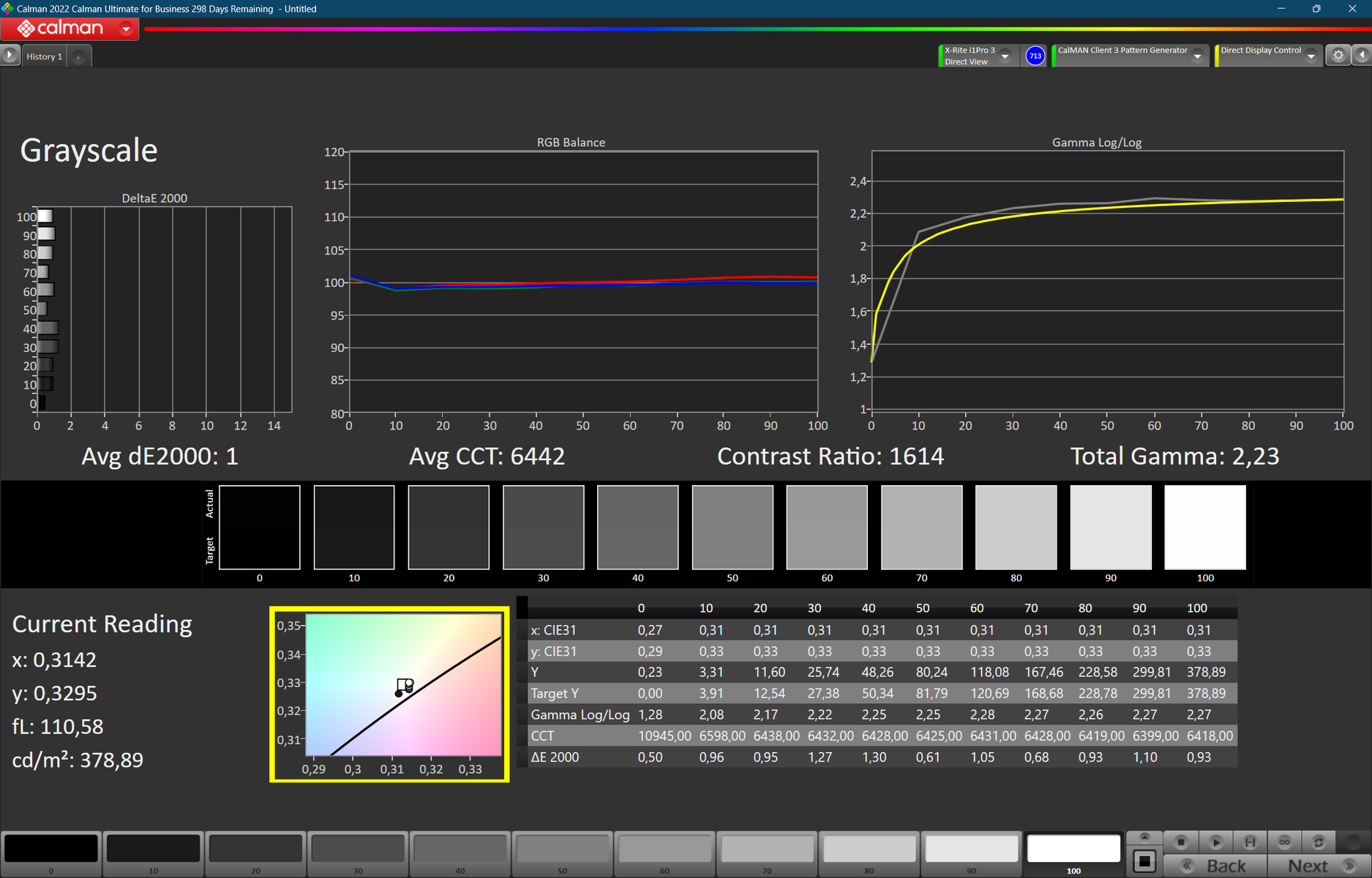Enable continuous read infinity icon

click(x=1285, y=842)
